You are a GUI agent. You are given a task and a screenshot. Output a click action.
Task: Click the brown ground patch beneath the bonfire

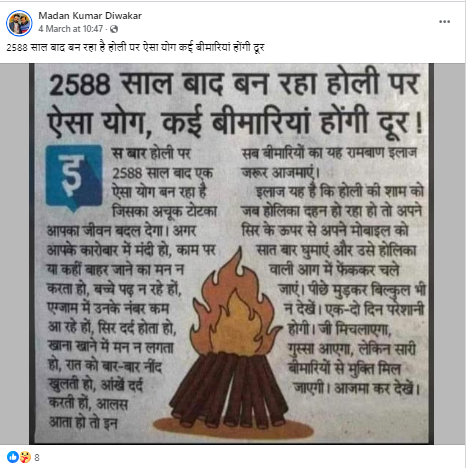pos(233,429)
